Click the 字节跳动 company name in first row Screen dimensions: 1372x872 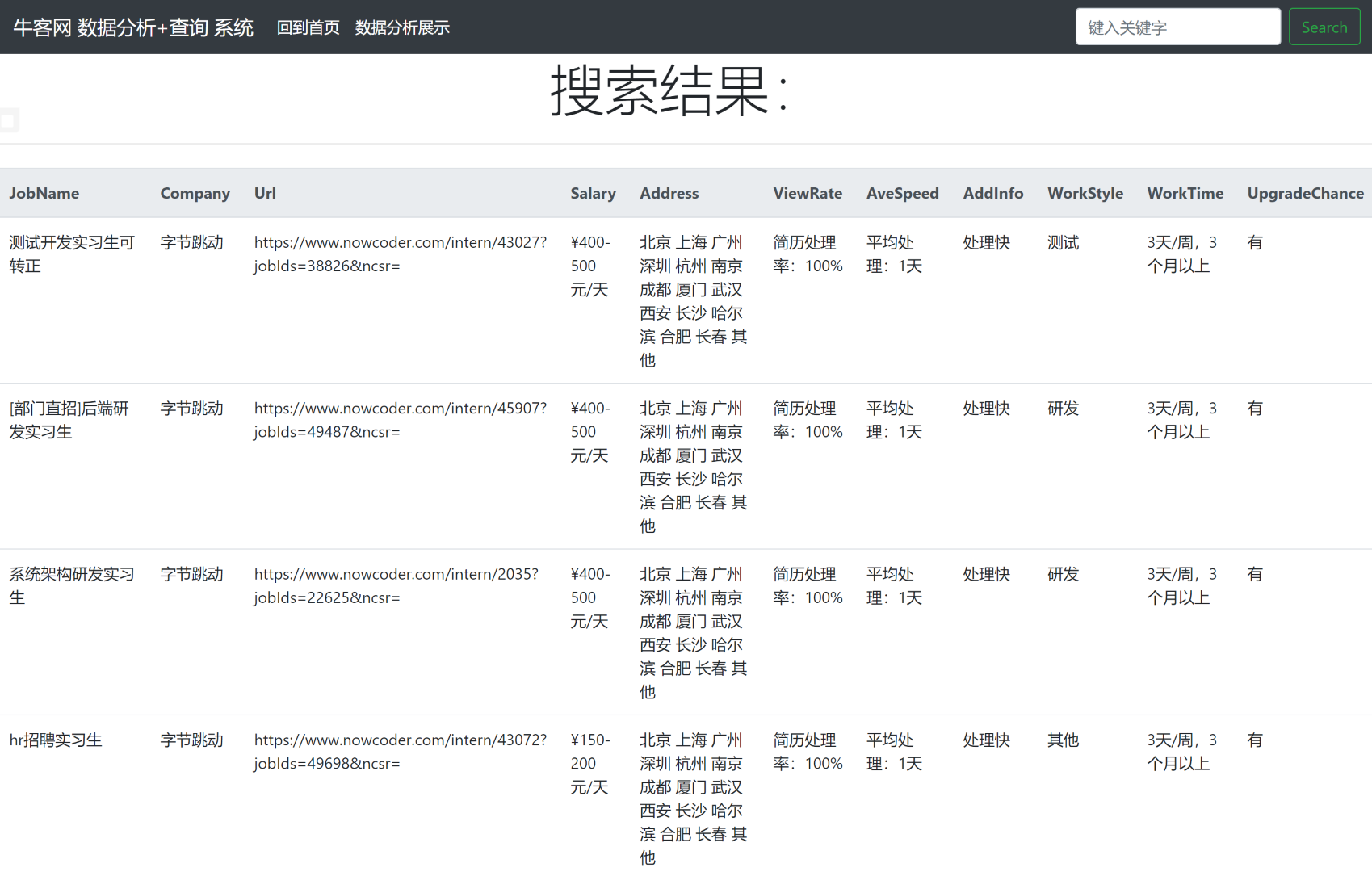click(x=191, y=242)
